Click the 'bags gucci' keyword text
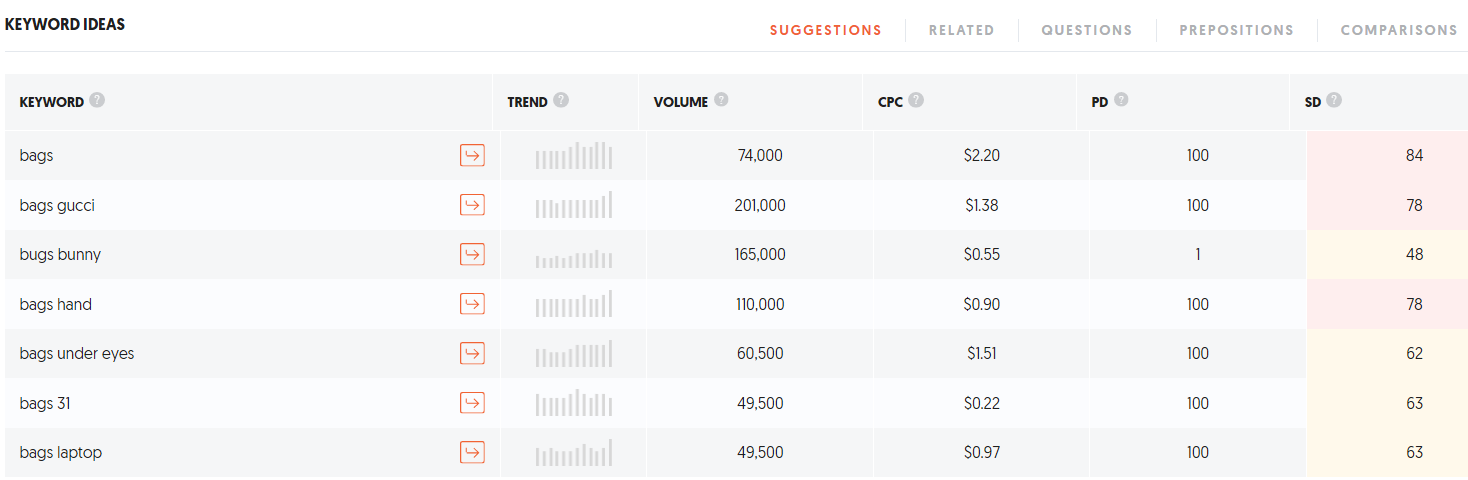This screenshot has height=480, width=1468. [x=57, y=205]
